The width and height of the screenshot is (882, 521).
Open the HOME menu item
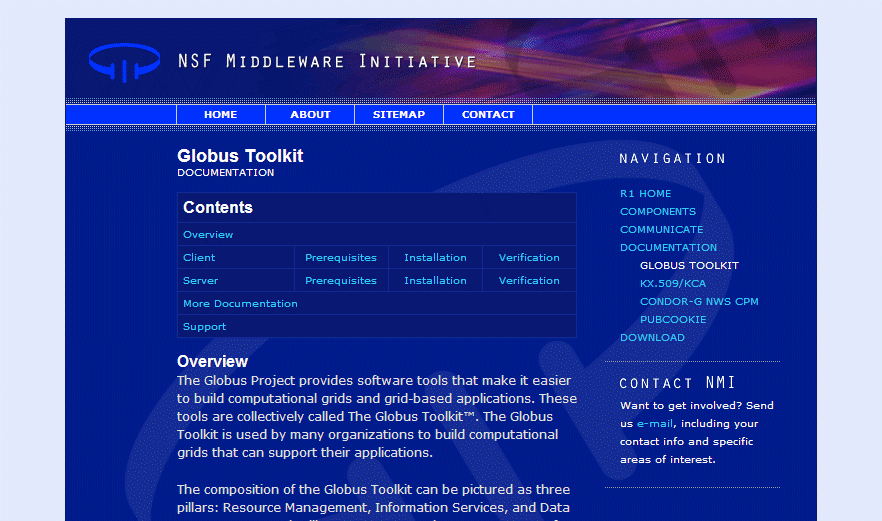coord(220,115)
